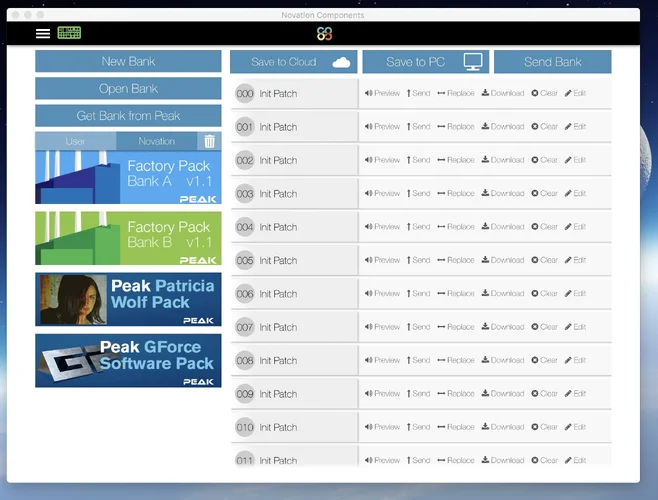
Task: Click the Save to Cloud button
Action: (x=294, y=62)
